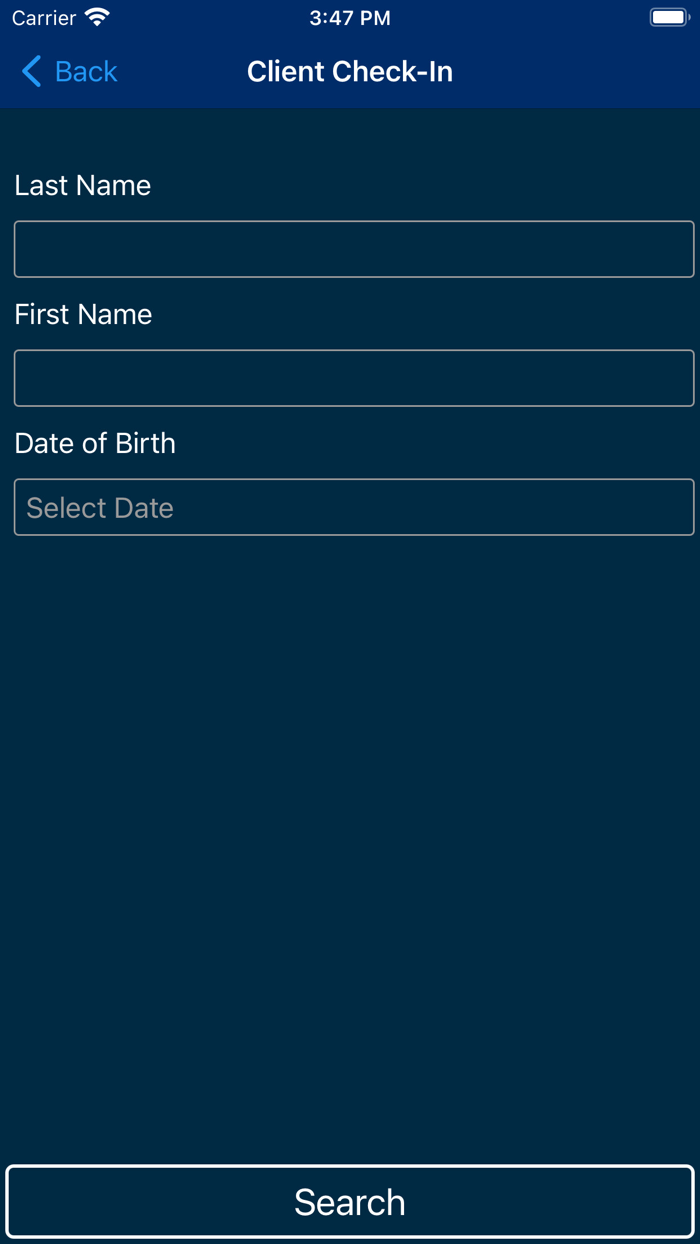Place cursor in the box under First Name
The image size is (700, 1244).
pyautogui.click(x=354, y=378)
